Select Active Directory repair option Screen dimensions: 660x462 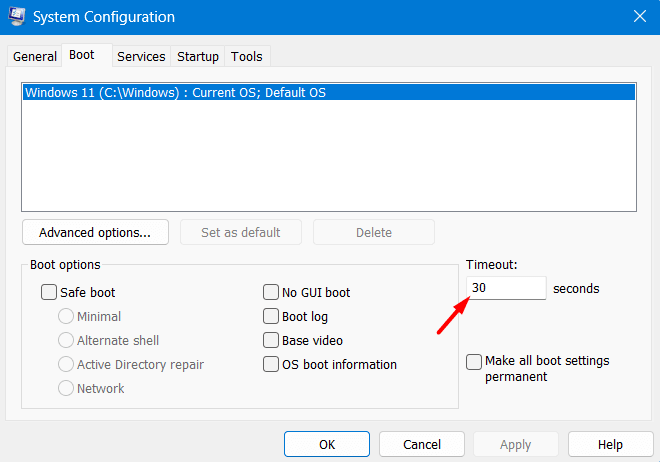click(66, 364)
